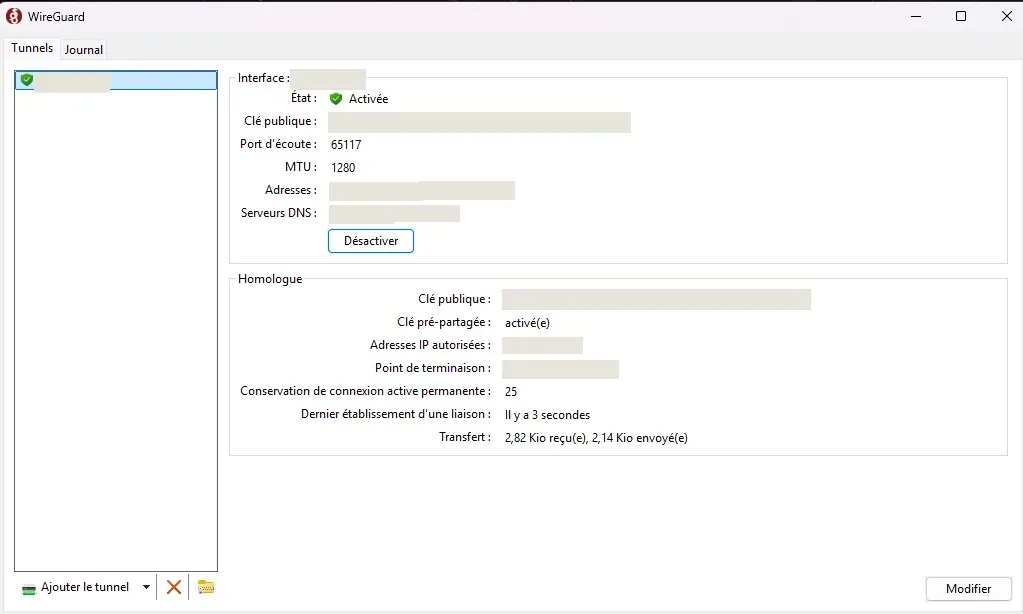1023x614 pixels.
Task: Click the green shield icon in the tunnel list
Action: click(27, 80)
